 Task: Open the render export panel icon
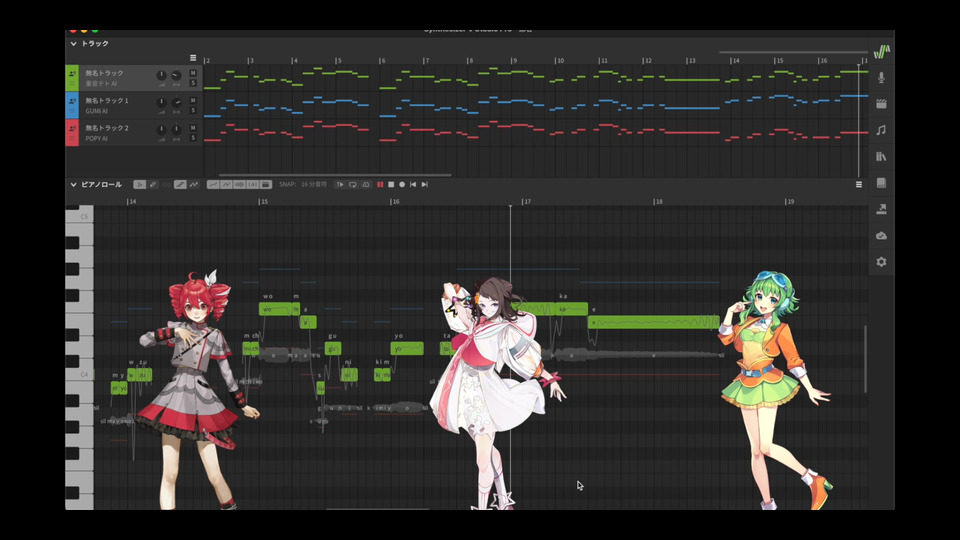pos(881,209)
